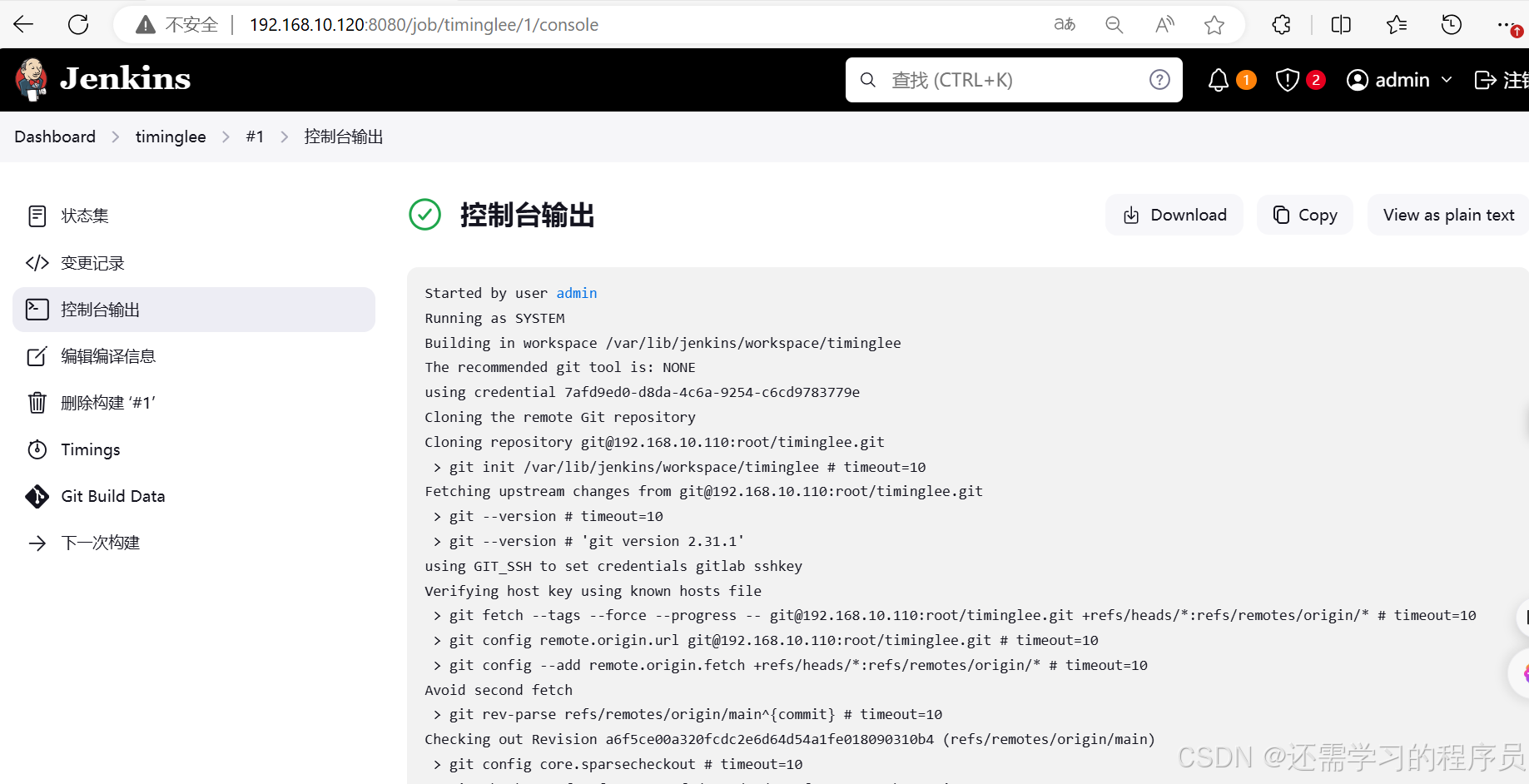The image size is (1529, 784).
Task: Click the zoom magnifier icon in address bar
Action: (x=1114, y=25)
